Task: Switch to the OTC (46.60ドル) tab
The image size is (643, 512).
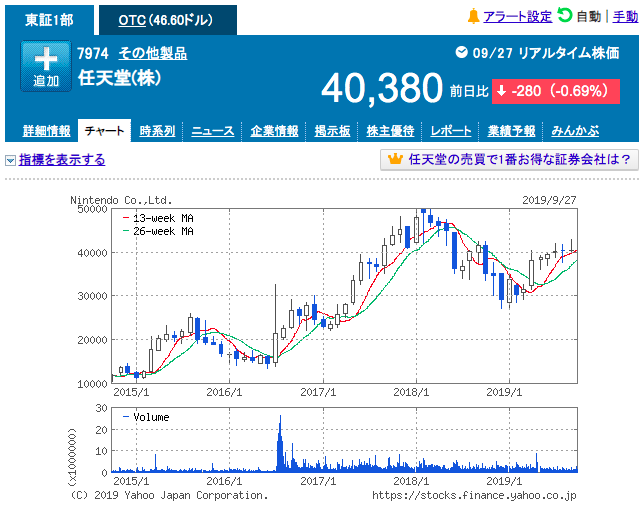Action: (168, 20)
